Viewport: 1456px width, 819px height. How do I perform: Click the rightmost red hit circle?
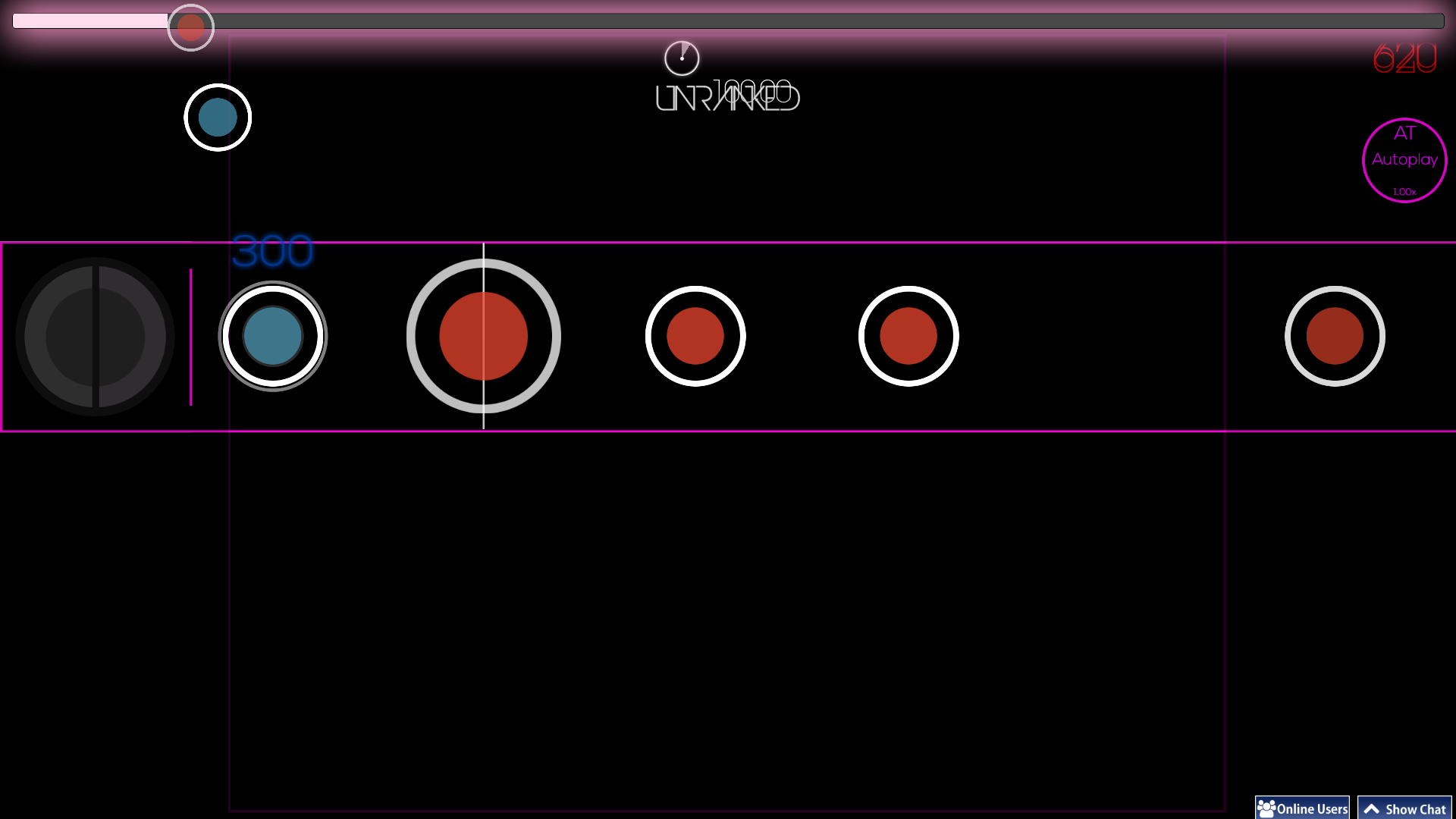tap(1335, 336)
